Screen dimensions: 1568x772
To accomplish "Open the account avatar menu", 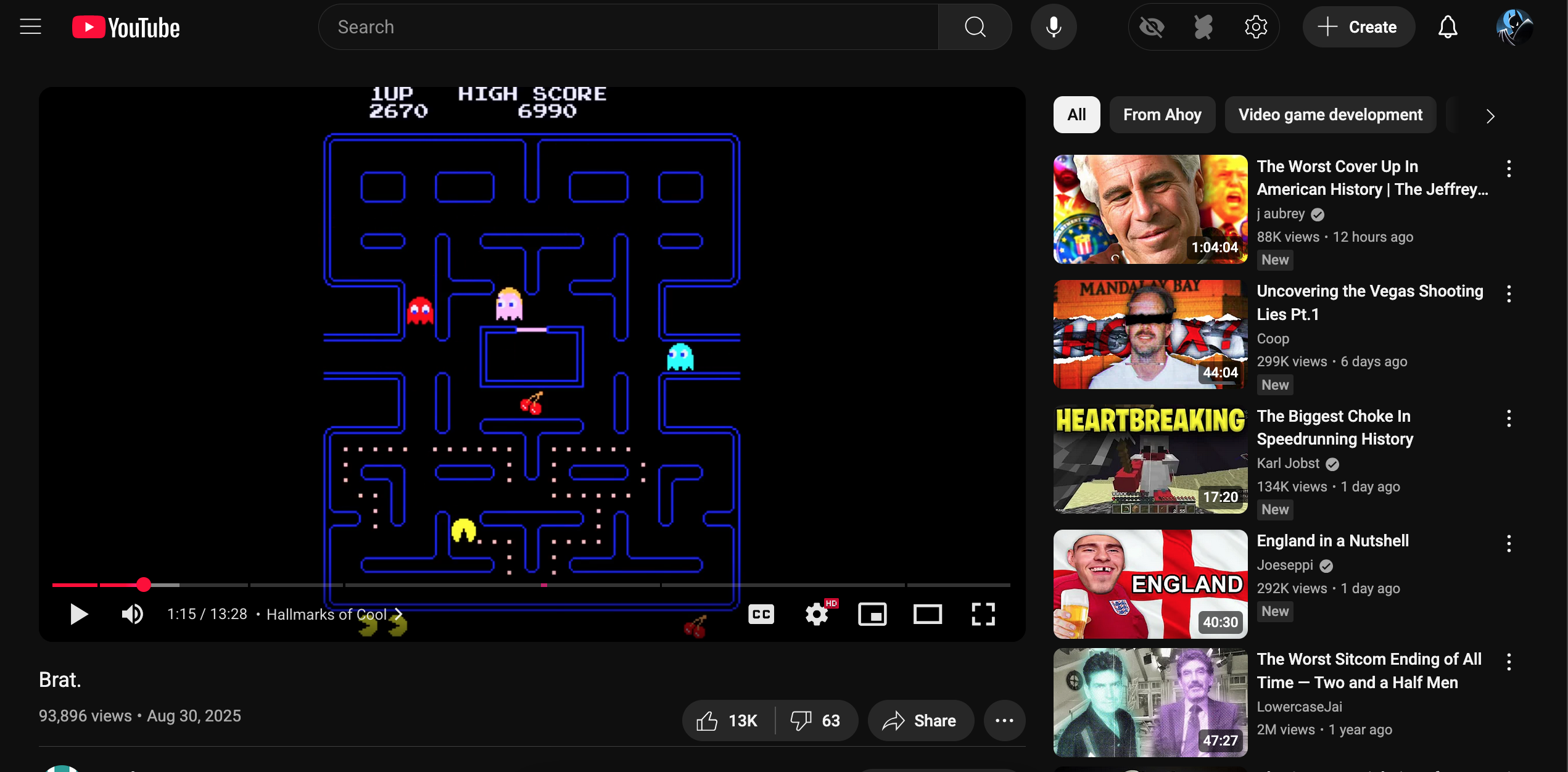I will pos(1514,27).
